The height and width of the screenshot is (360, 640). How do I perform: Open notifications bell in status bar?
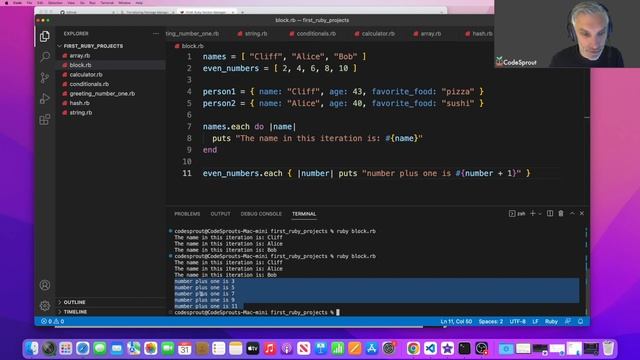[580, 322]
